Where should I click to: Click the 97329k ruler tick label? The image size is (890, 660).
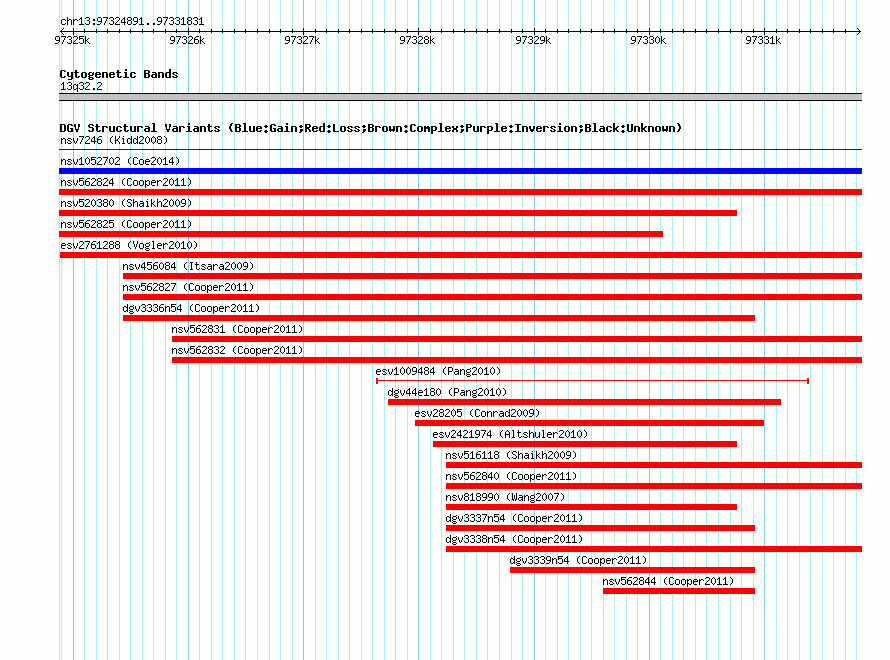tap(533, 40)
